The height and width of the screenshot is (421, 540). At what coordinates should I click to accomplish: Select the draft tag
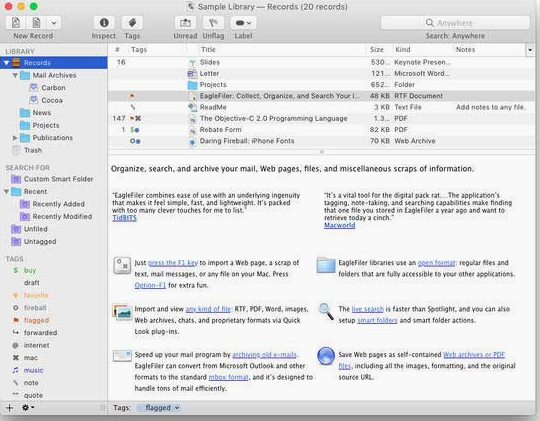coord(32,283)
